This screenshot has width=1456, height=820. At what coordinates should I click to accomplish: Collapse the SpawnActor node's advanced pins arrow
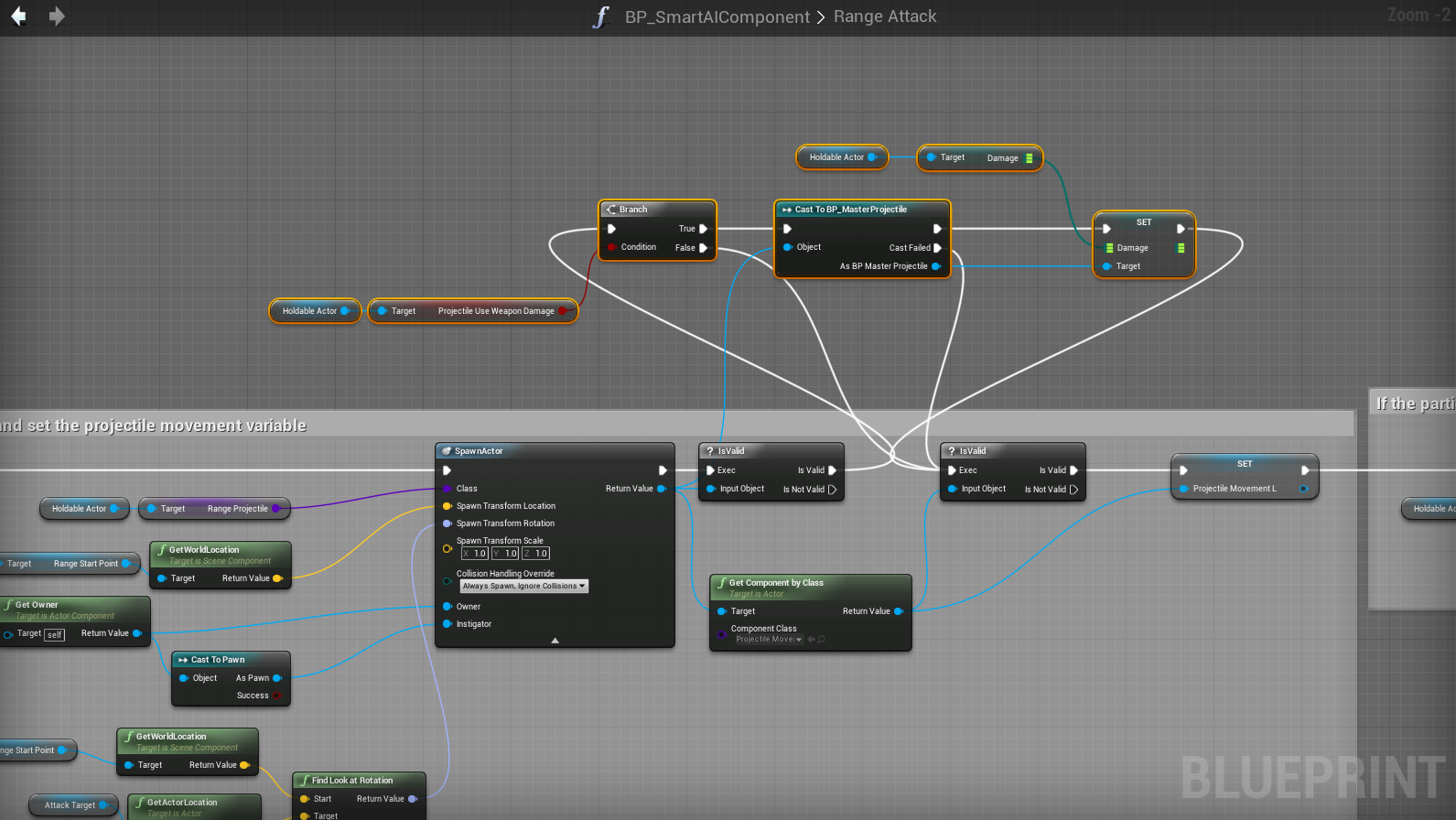[555, 641]
